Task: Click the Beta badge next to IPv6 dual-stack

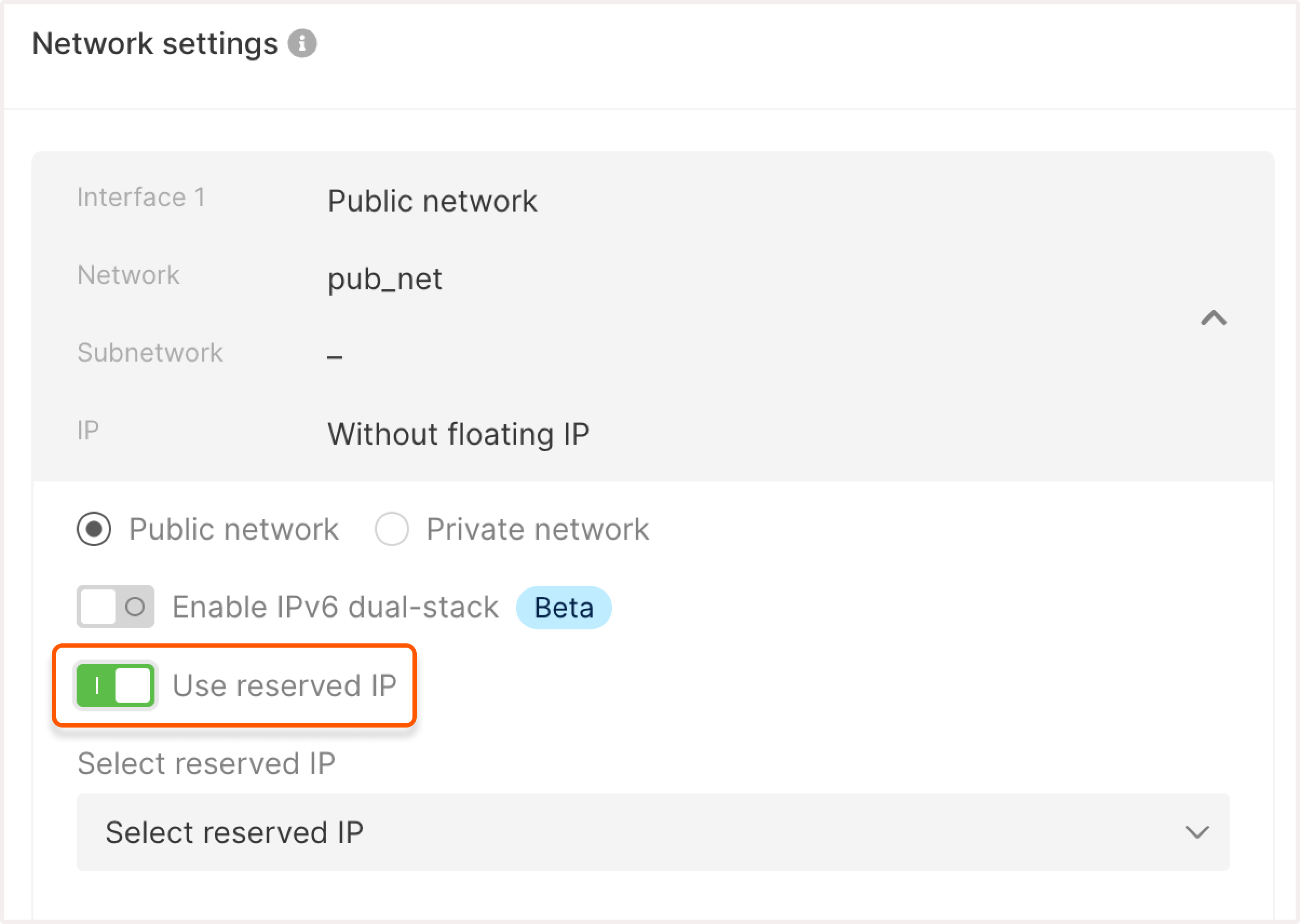Action: click(x=564, y=607)
